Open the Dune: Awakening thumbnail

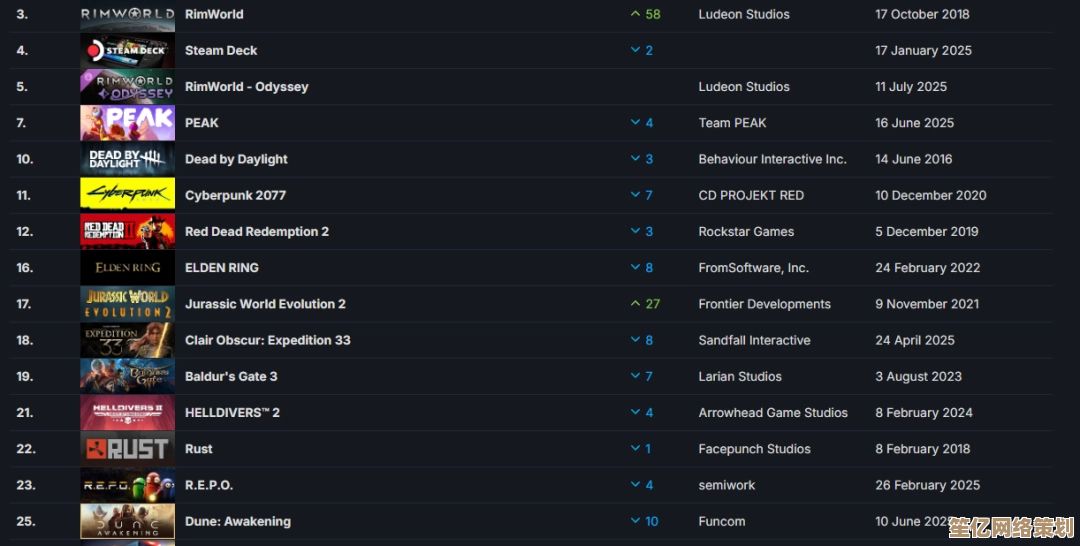[127, 521]
